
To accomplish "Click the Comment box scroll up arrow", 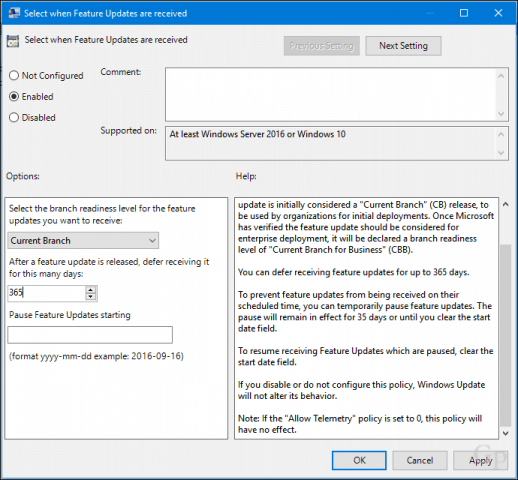I will pyautogui.click(x=501, y=76).
